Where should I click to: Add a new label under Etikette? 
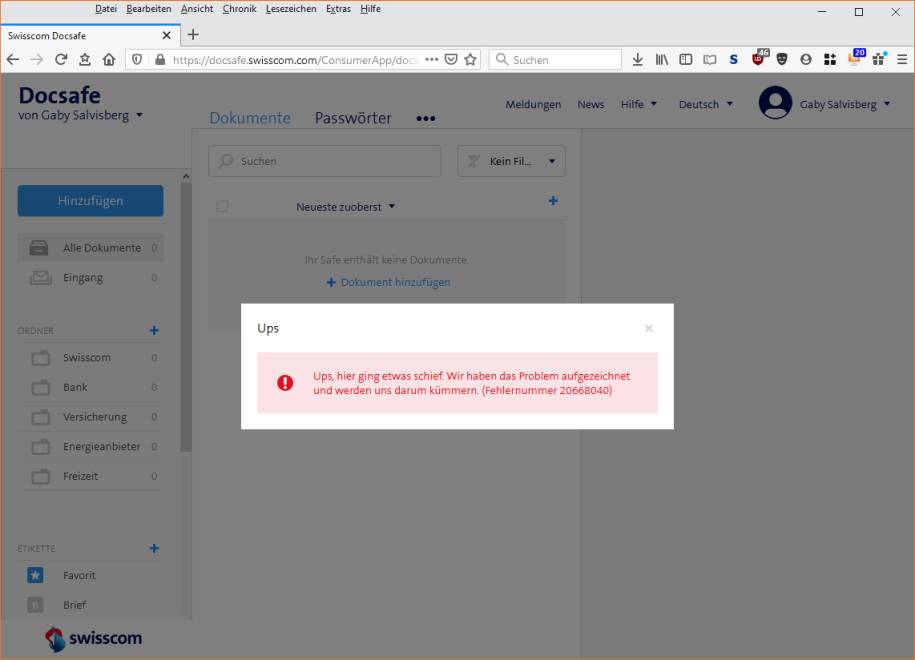click(x=154, y=549)
